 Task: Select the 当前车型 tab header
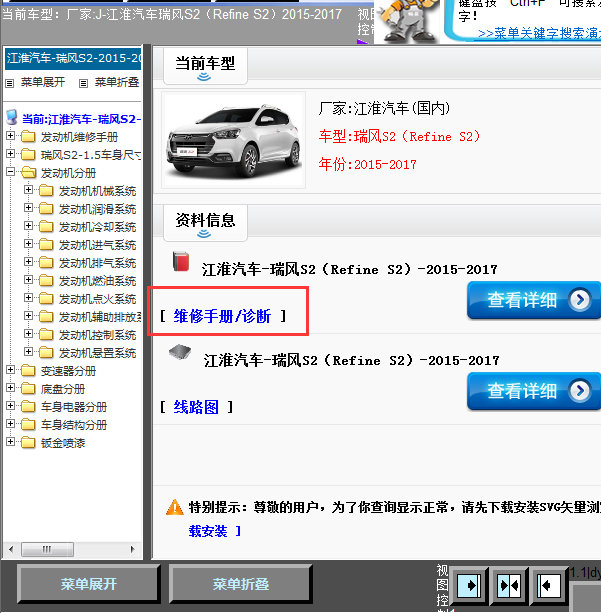205,66
